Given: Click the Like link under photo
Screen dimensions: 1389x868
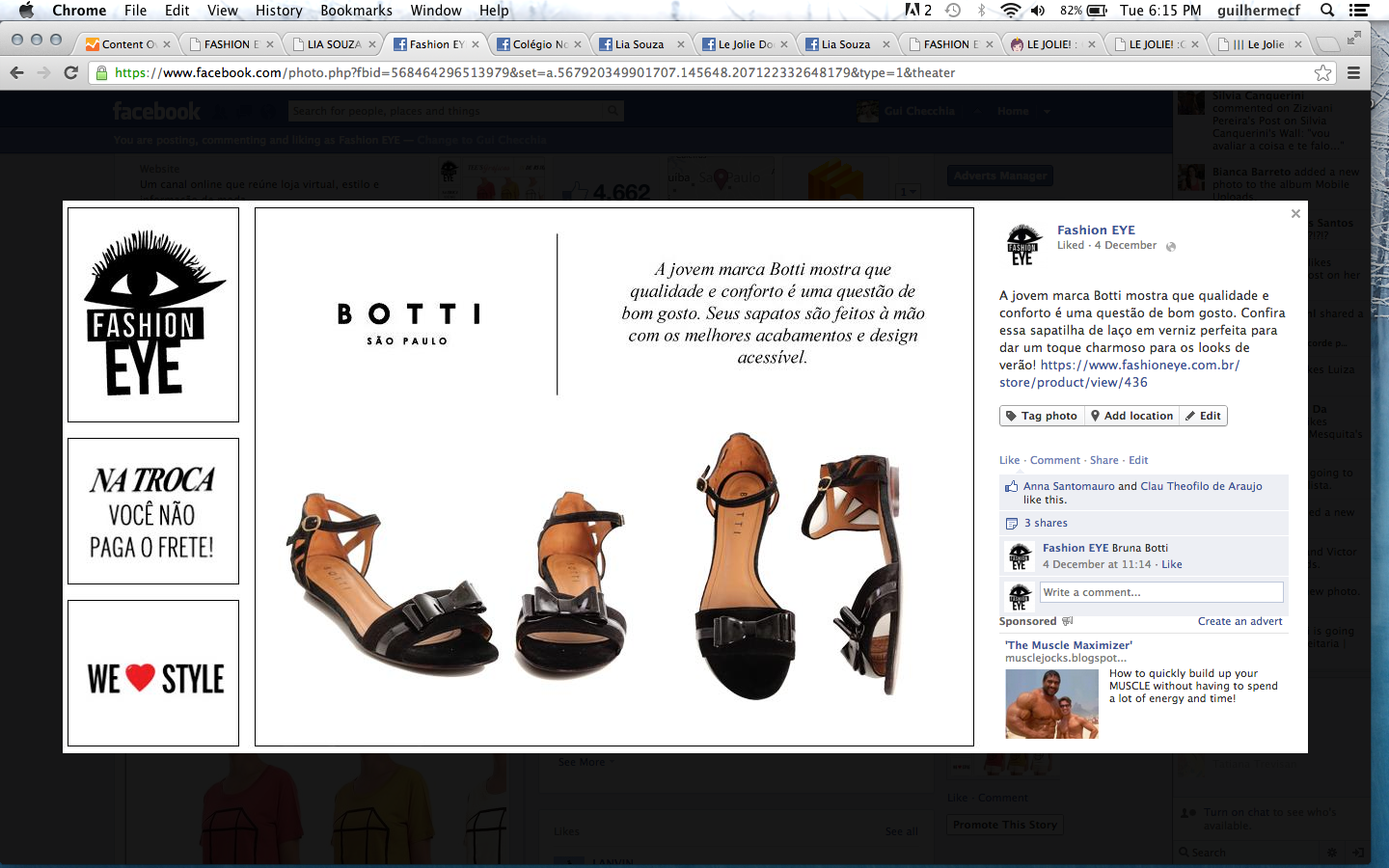Looking at the screenshot, I should 1009,460.
